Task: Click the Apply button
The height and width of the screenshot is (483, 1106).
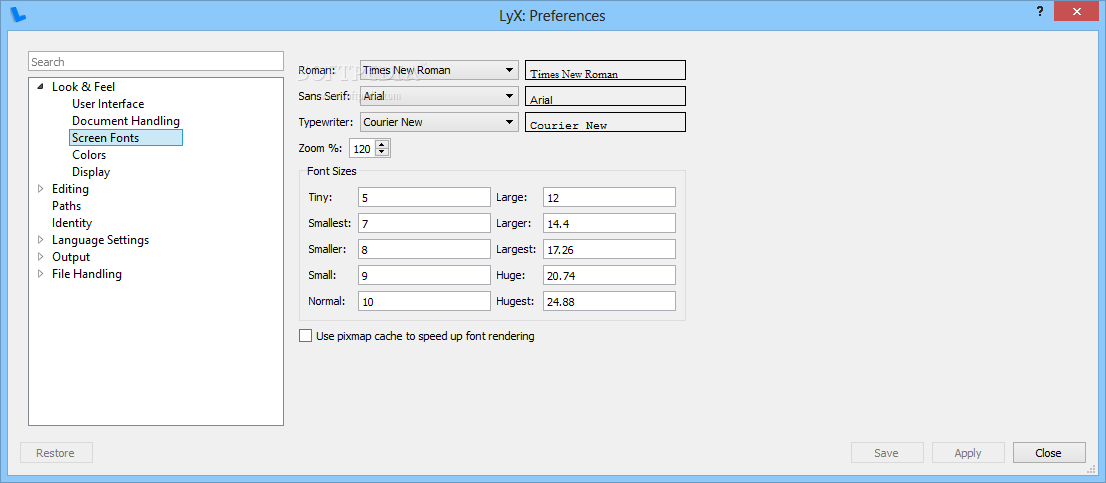Action: [968, 453]
